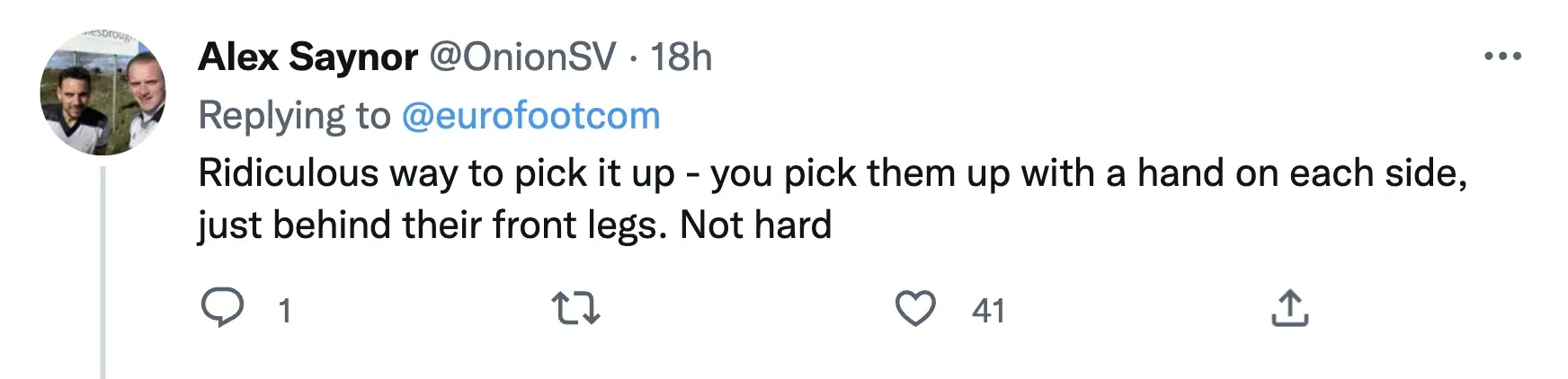Click the 41 likes count
Viewport: 1568px width, 379px height.
988,311
